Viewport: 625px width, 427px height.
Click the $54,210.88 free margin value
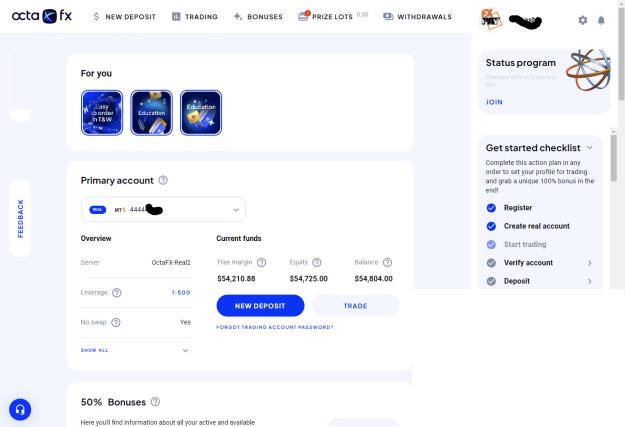236,279
